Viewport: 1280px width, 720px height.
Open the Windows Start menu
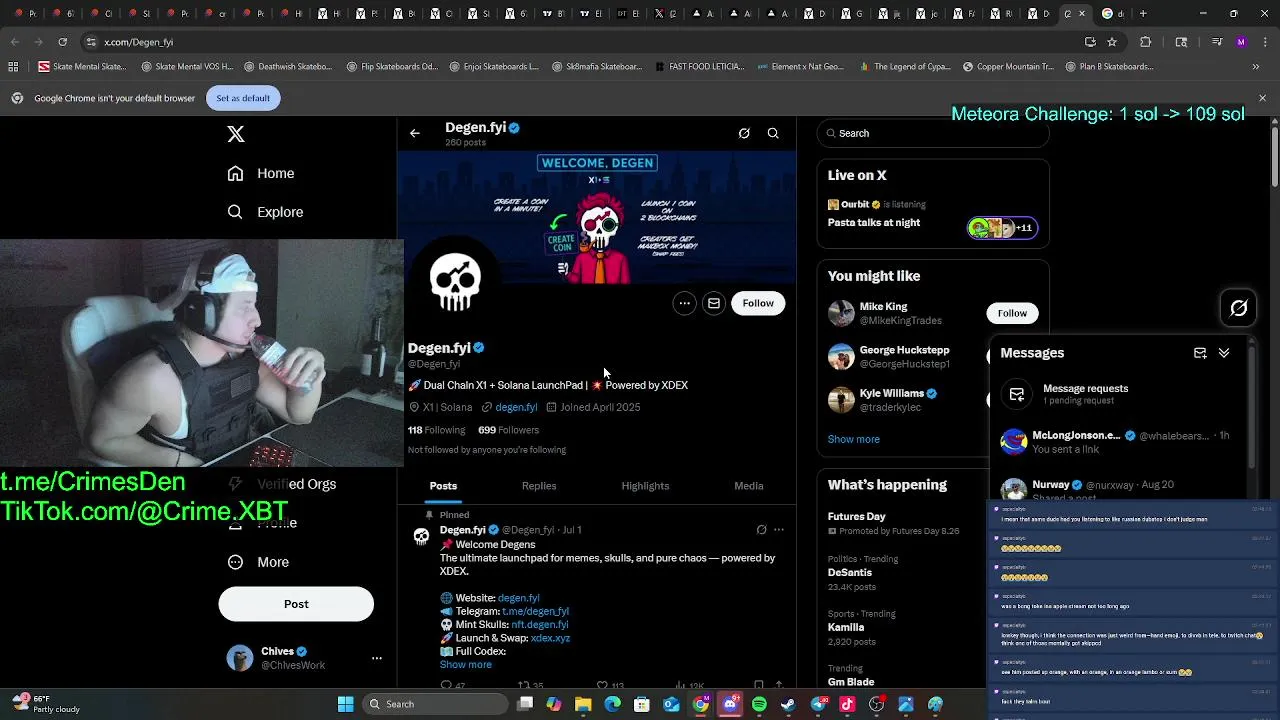(x=345, y=704)
